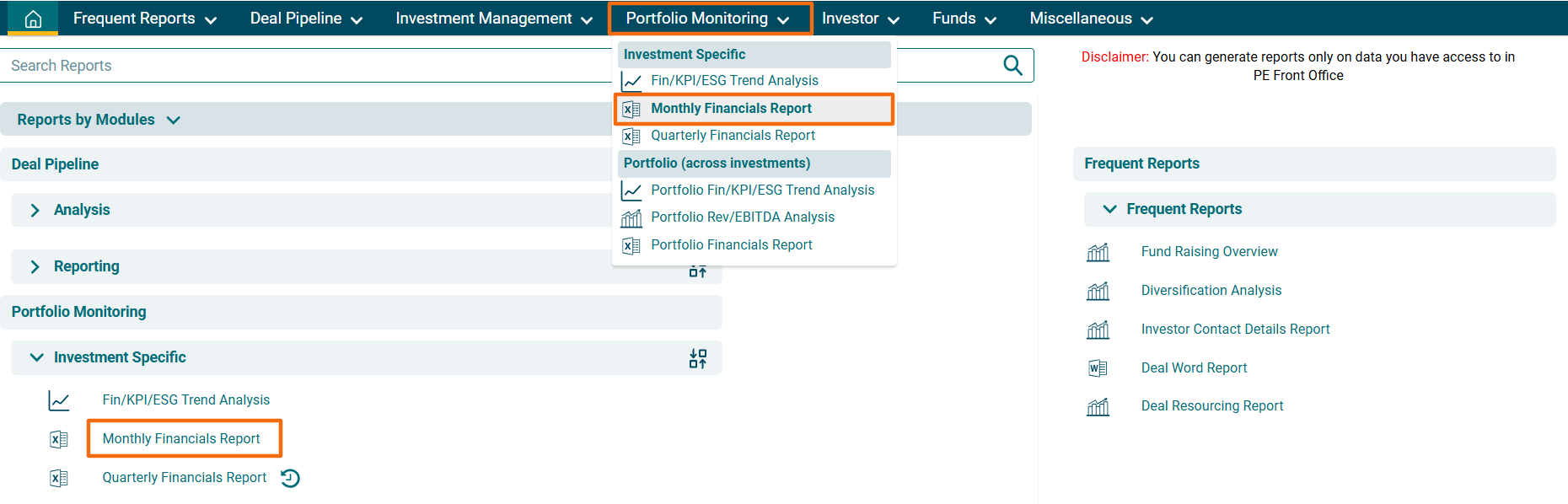The width and height of the screenshot is (1568, 504).
Task: Click chart icon next to Fund Raising Overview
Action: pos(1098,252)
